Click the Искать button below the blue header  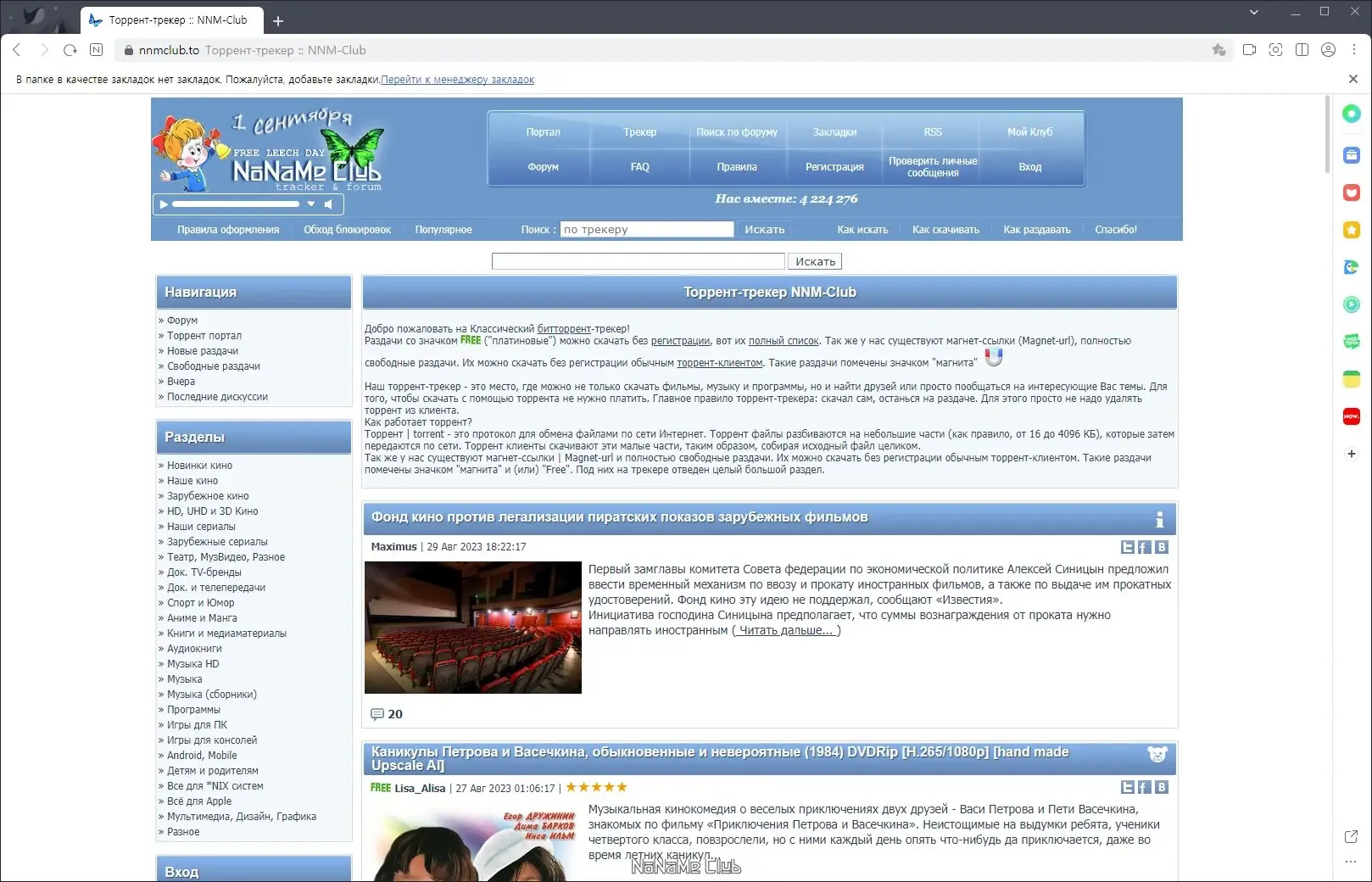tap(816, 262)
